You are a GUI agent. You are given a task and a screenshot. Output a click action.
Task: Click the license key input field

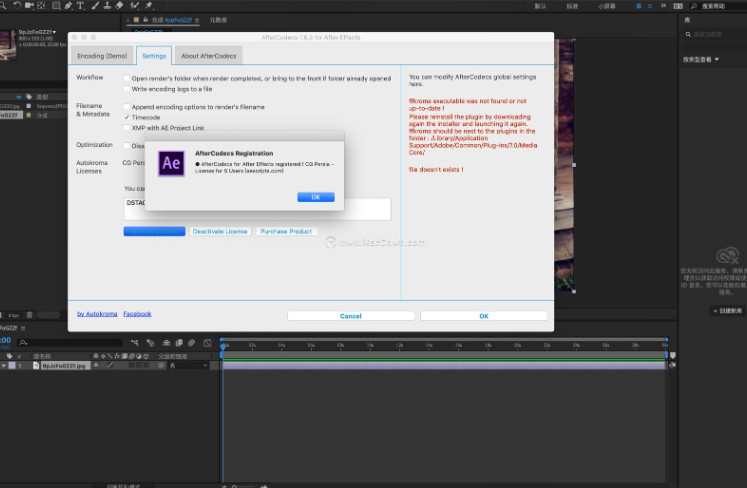pyautogui.click(x=257, y=209)
